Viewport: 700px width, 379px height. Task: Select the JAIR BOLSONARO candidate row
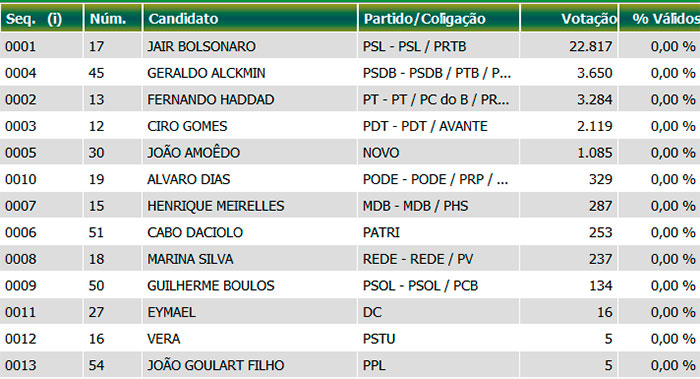pyautogui.click(x=350, y=46)
